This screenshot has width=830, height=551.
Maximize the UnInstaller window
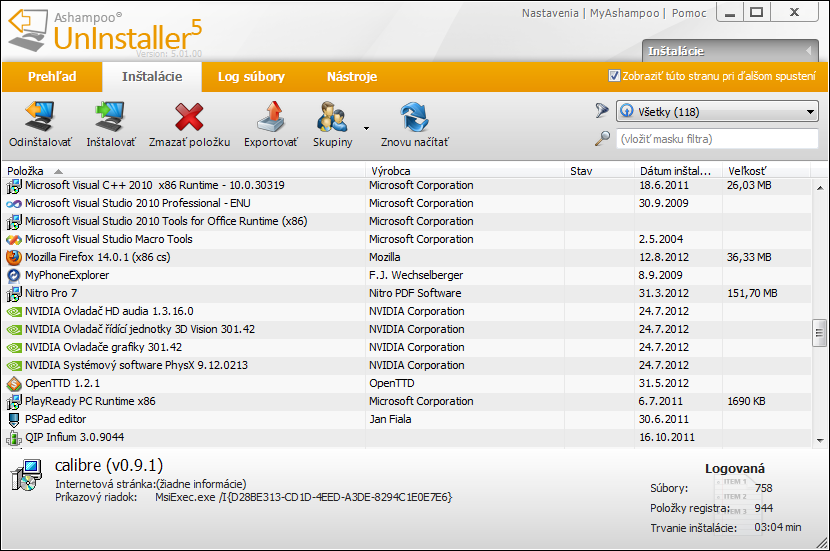tap(756, 13)
